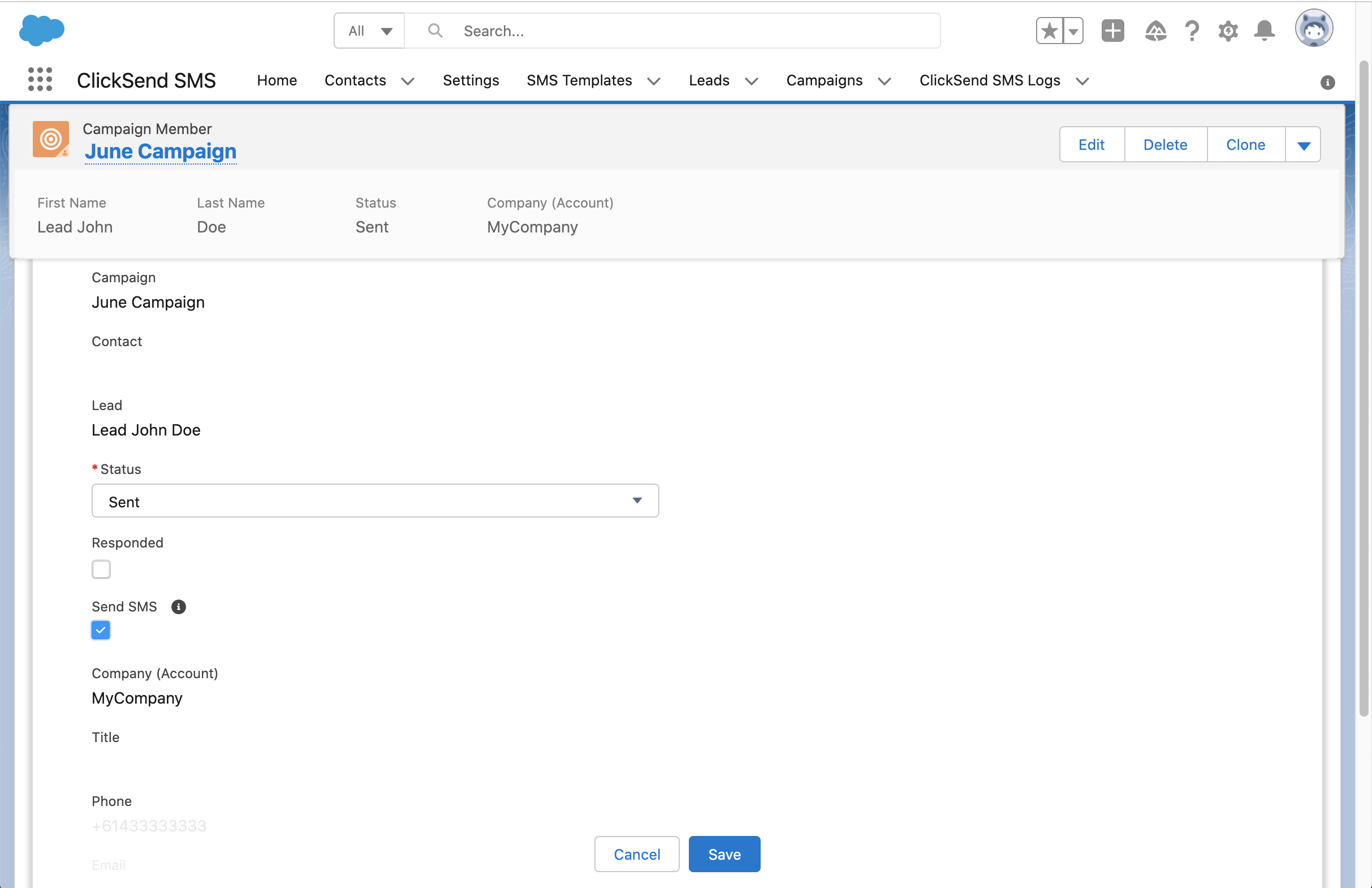Expand the Contacts tab chevron
The height and width of the screenshot is (888, 1372).
point(408,81)
